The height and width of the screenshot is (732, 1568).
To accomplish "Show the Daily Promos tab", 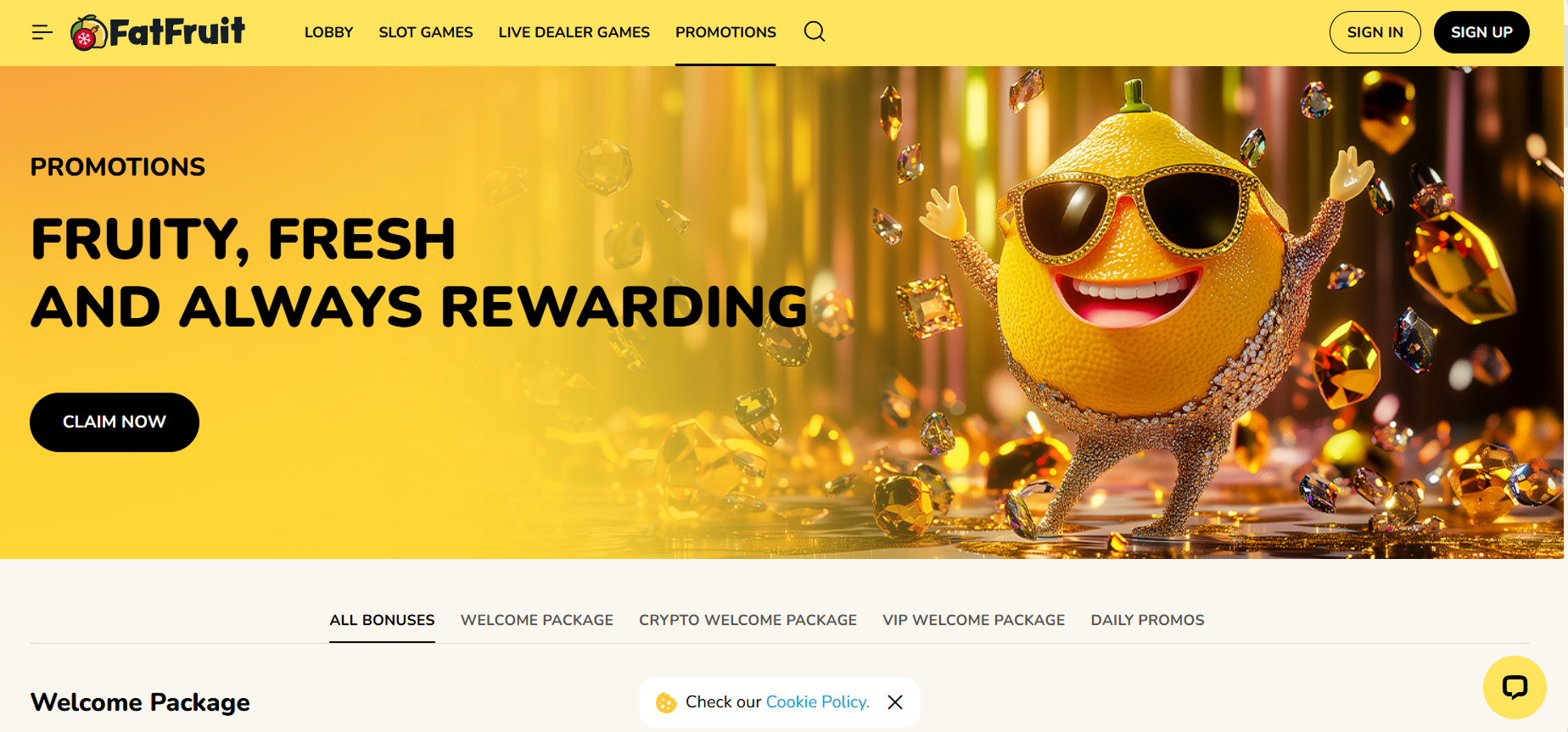I will [x=1147, y=620].
